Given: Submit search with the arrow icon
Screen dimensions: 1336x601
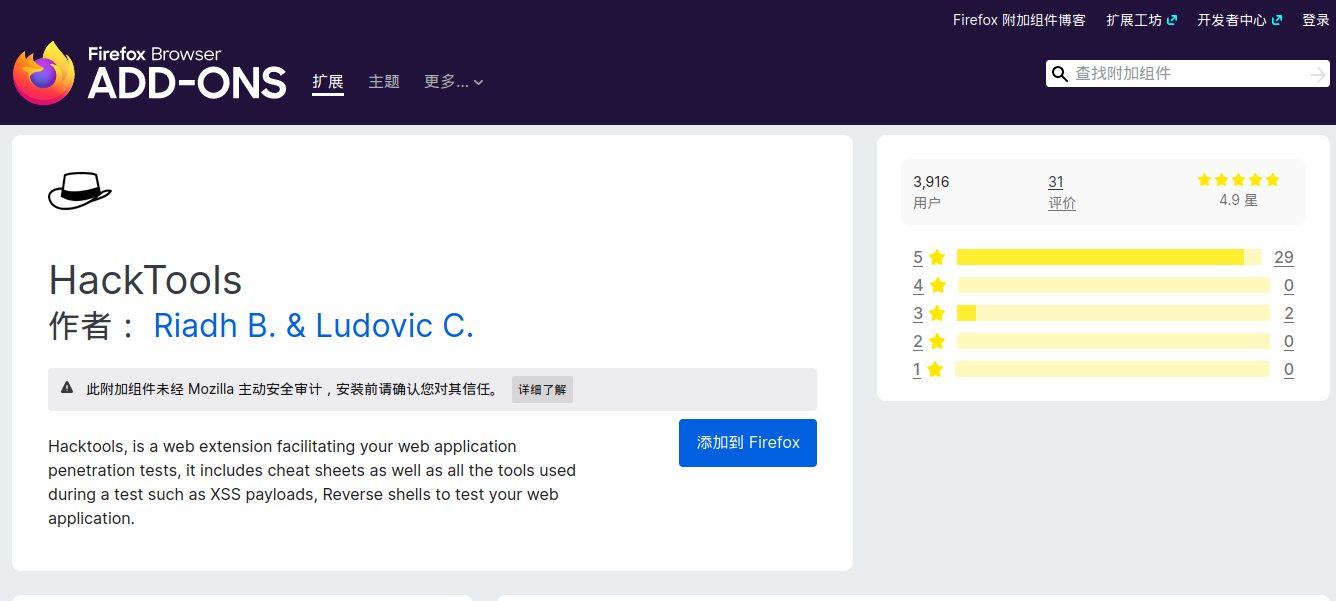Looking at the screenshot, I should [1318, 74].
